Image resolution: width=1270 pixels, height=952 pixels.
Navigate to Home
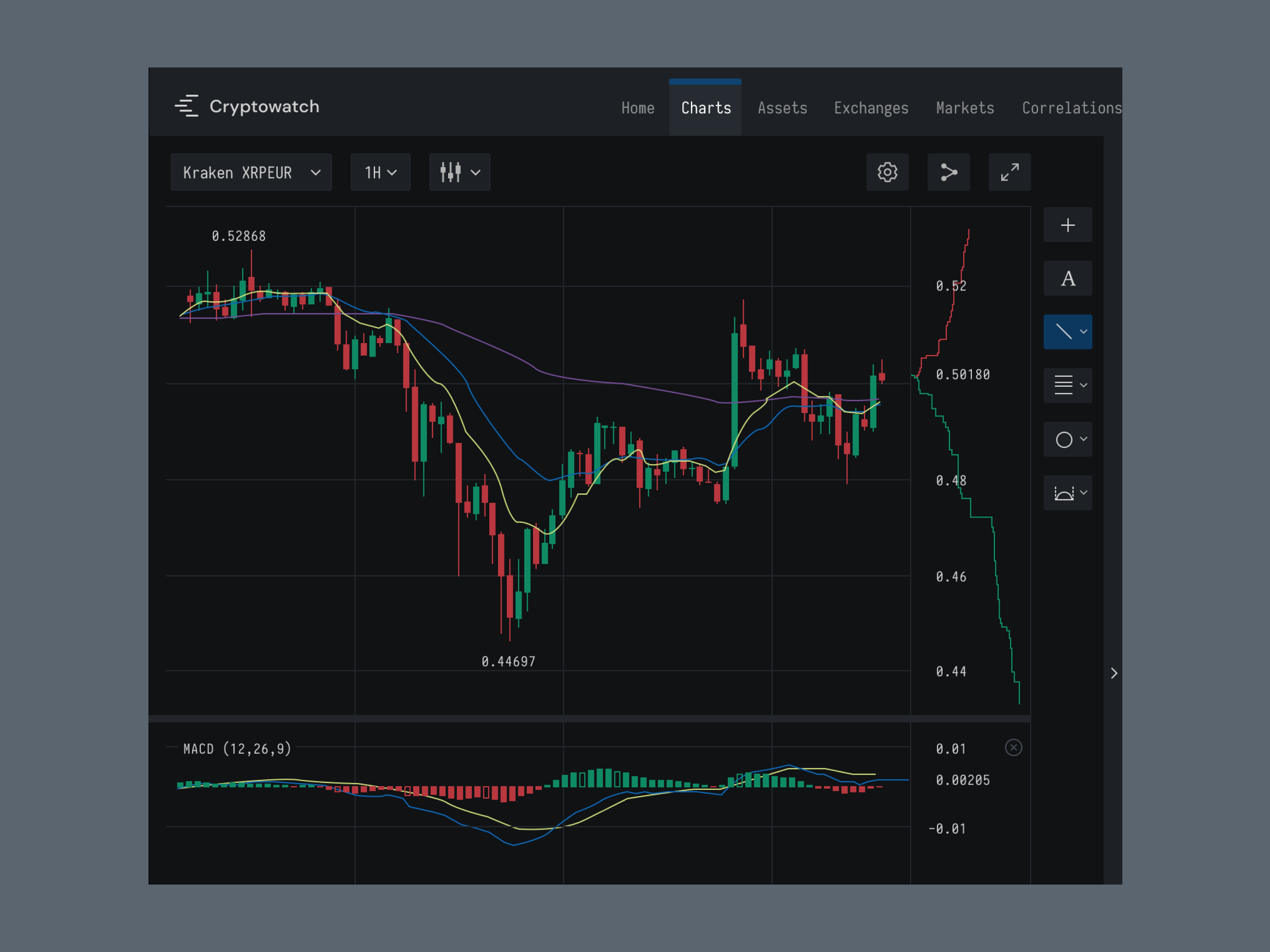point(637,108)
